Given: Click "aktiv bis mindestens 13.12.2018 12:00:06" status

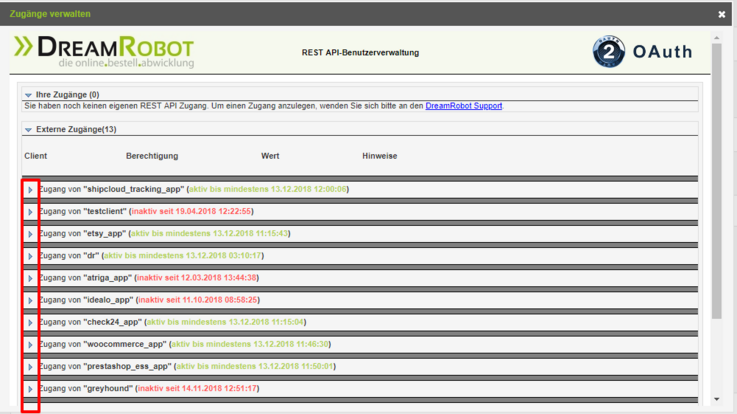Looking at the screenshot, I should tap(268, 189).
